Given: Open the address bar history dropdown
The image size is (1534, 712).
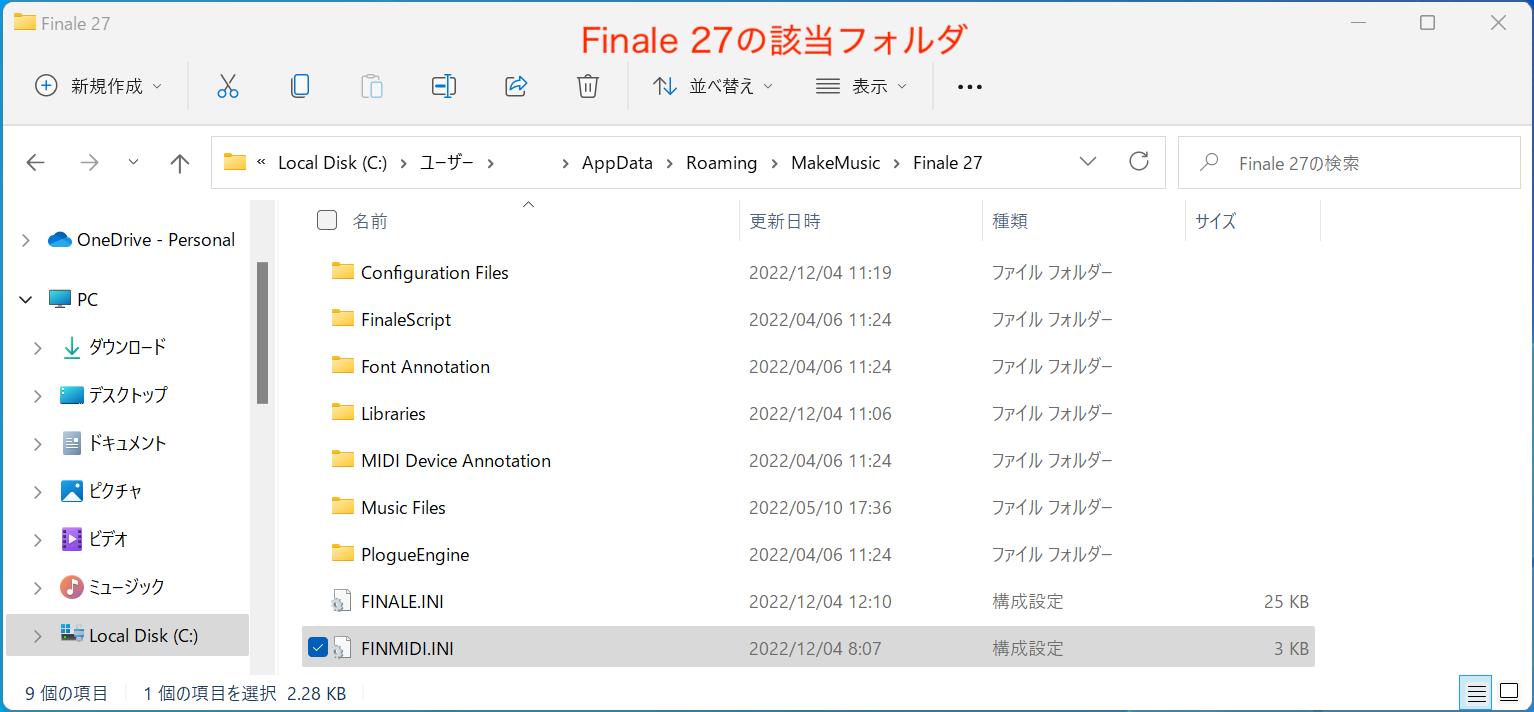Looking at the screenshot, I should [x=1089, y=162].
